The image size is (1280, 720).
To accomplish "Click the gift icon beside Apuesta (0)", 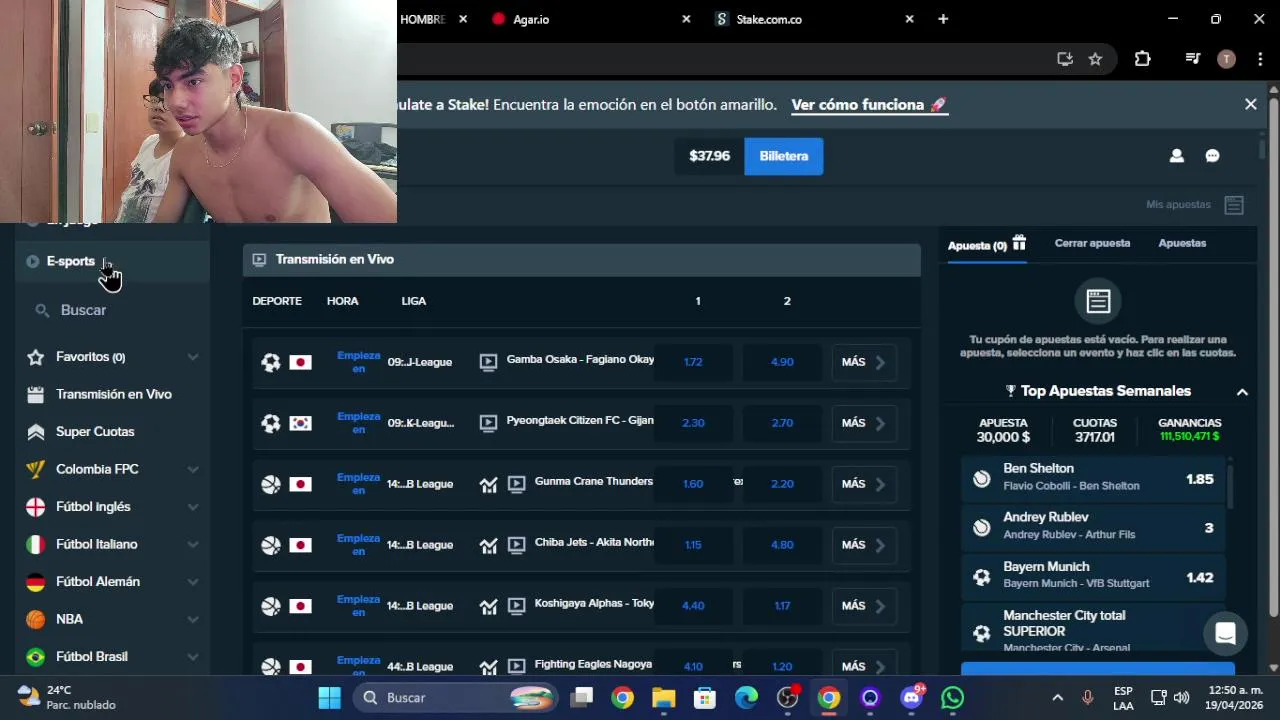I will (1019, 243).
